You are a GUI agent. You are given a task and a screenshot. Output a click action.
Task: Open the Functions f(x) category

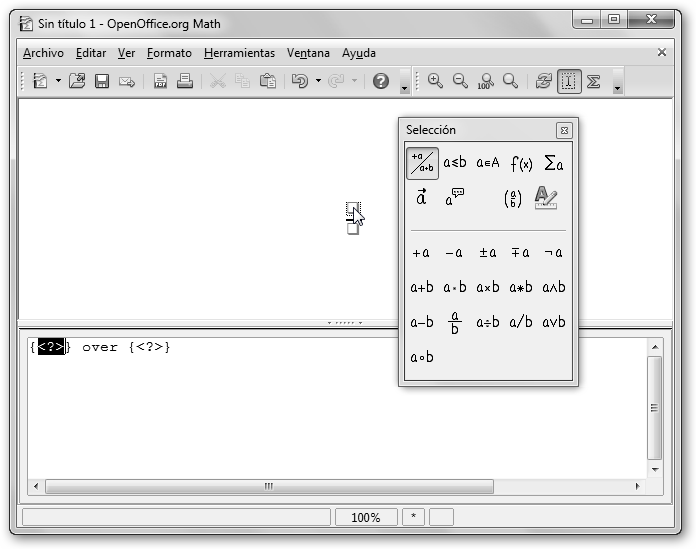click(x=521, y=163)
